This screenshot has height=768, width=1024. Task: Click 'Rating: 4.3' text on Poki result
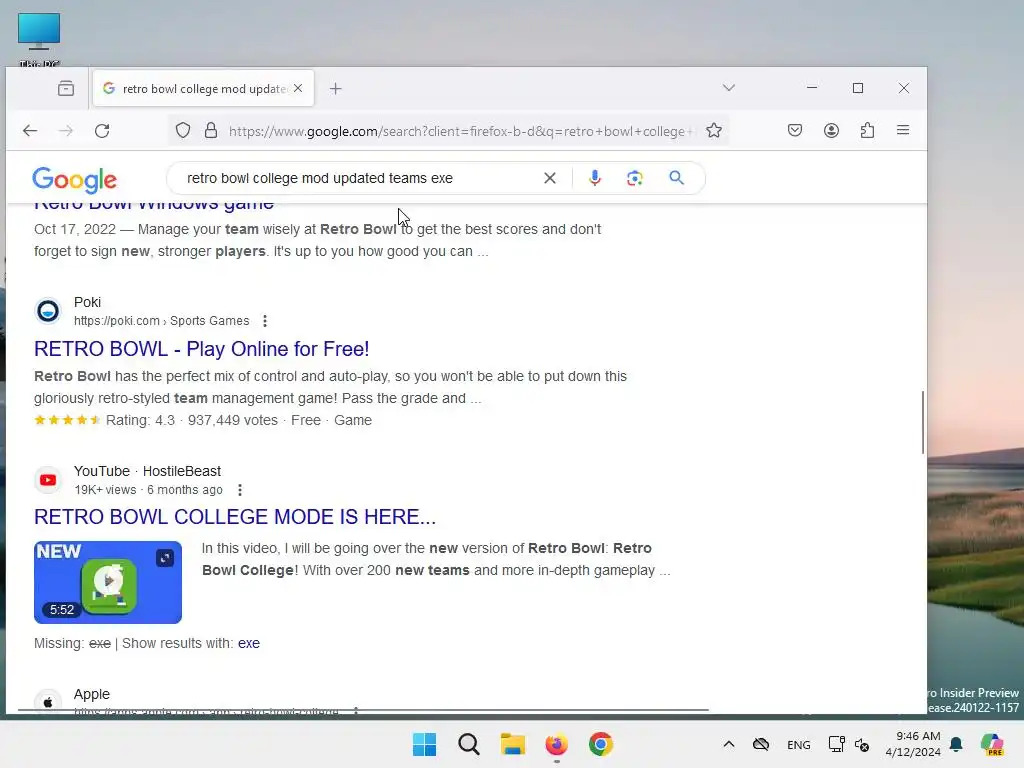[x=140, y=420]
